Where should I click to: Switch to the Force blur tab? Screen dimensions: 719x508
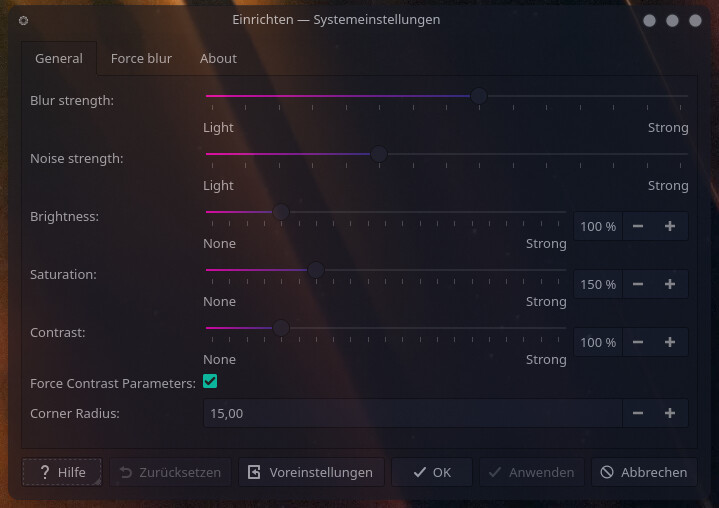pos(141,58)
